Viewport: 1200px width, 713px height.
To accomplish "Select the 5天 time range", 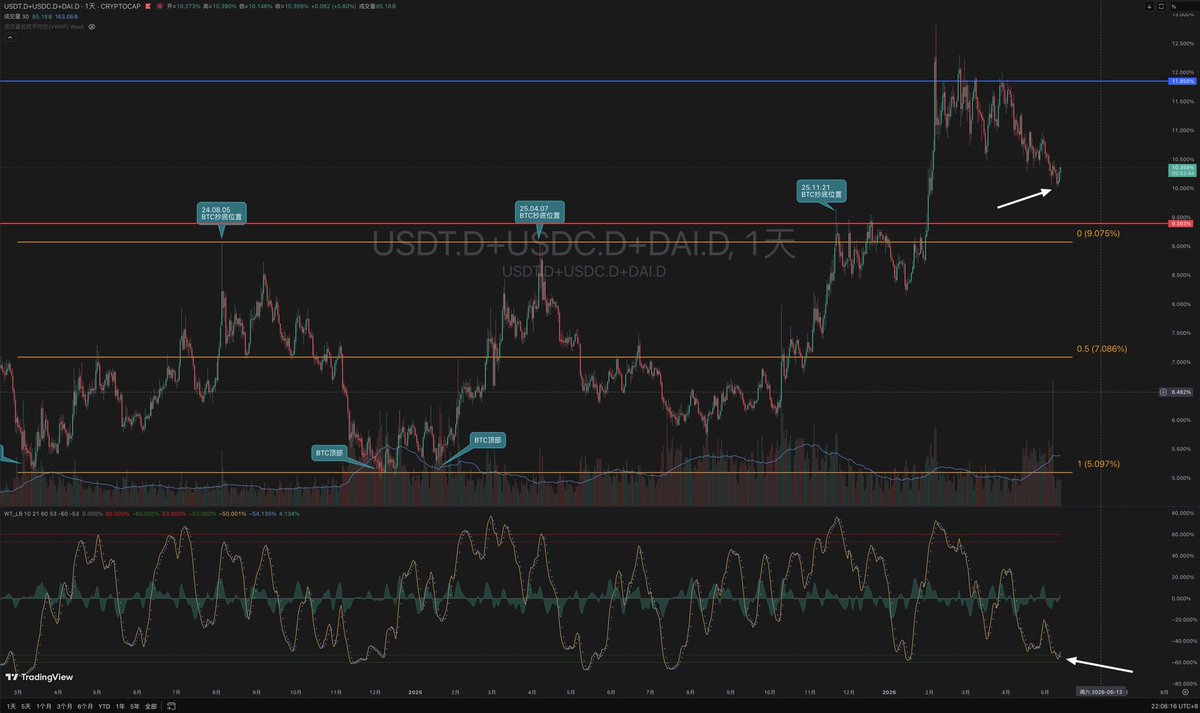I will pos(26,706).
